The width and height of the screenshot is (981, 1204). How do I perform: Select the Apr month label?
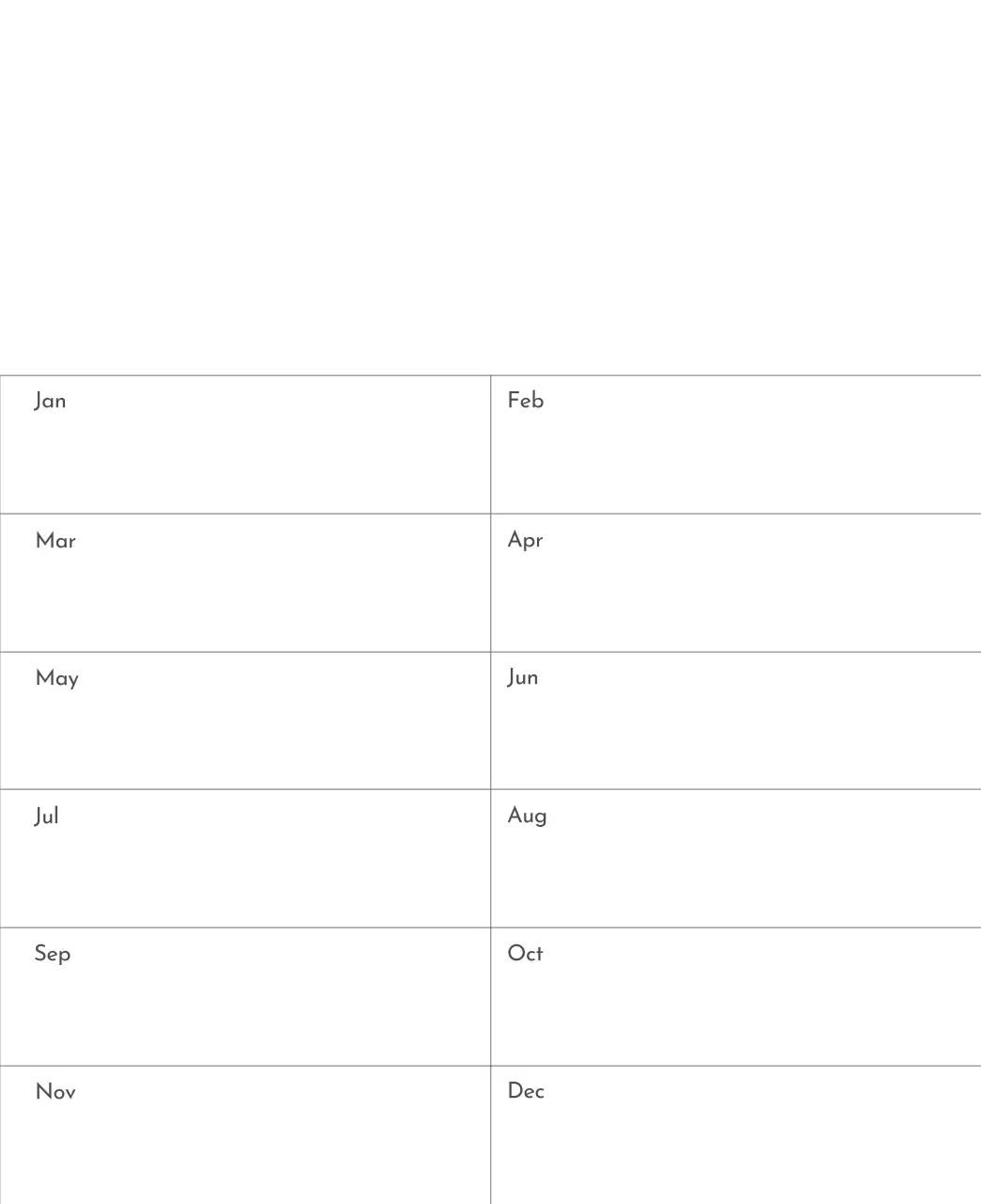coord(525,540)
